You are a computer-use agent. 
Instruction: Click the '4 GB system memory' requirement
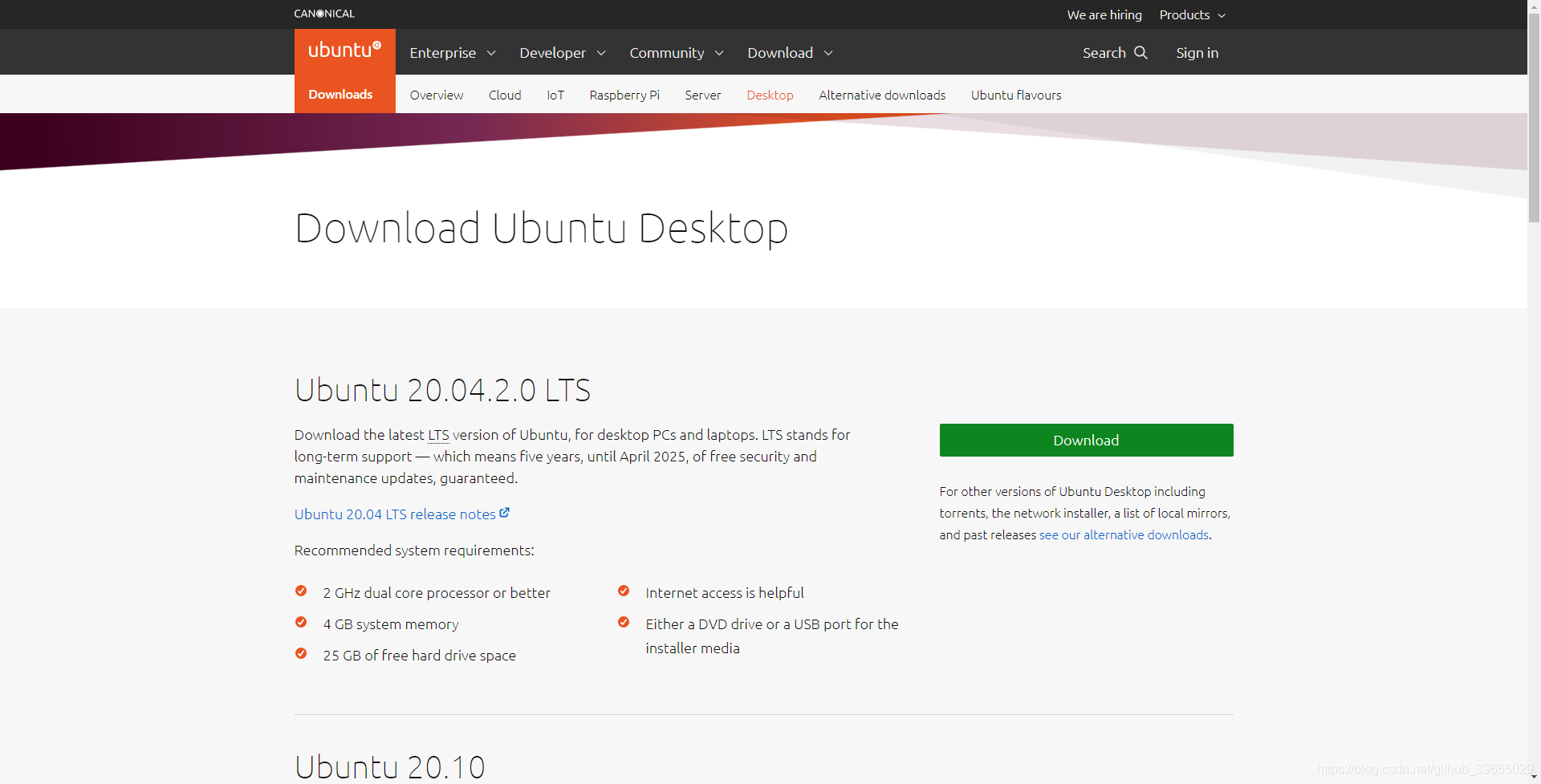[391, 624]
